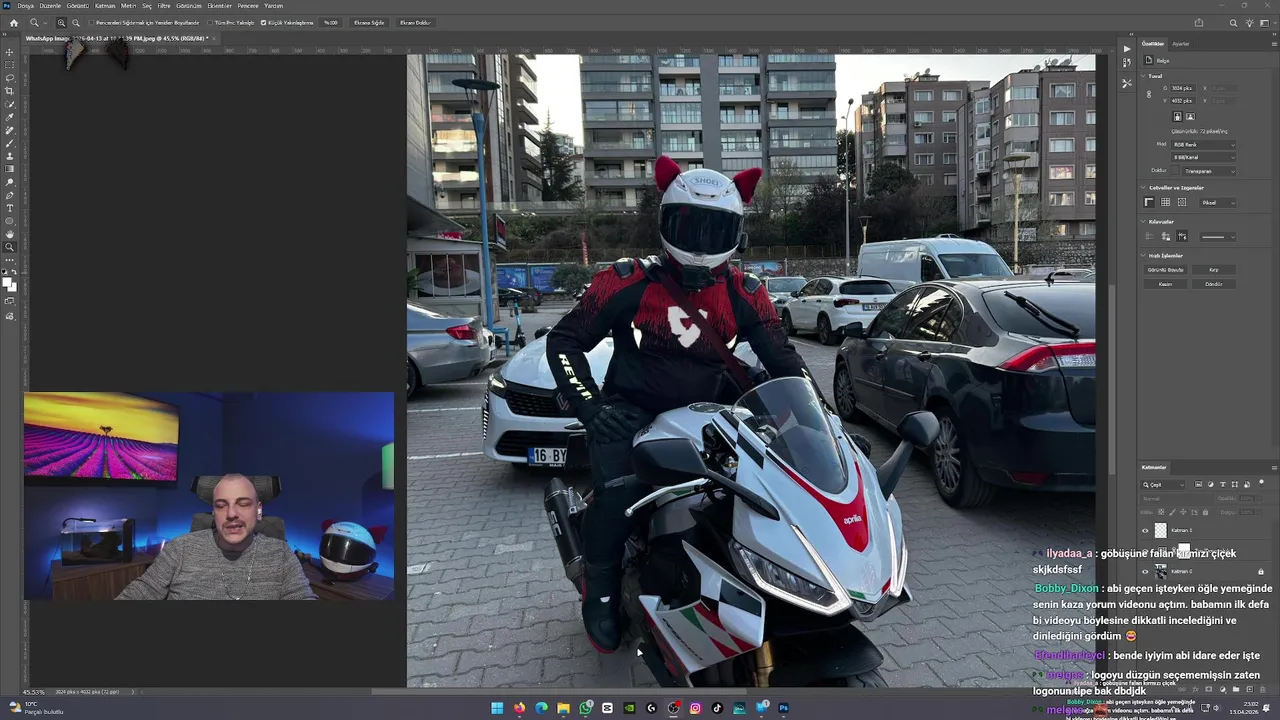Uncheck 'Küçük Yakınlaştırma' checkbox

[264, 22]
